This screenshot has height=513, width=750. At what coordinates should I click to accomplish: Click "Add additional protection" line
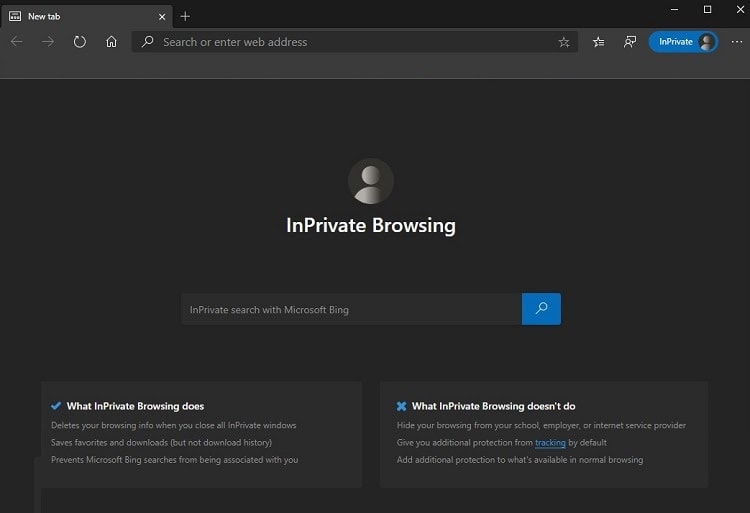pyautogui.click(x=520, y=460)
